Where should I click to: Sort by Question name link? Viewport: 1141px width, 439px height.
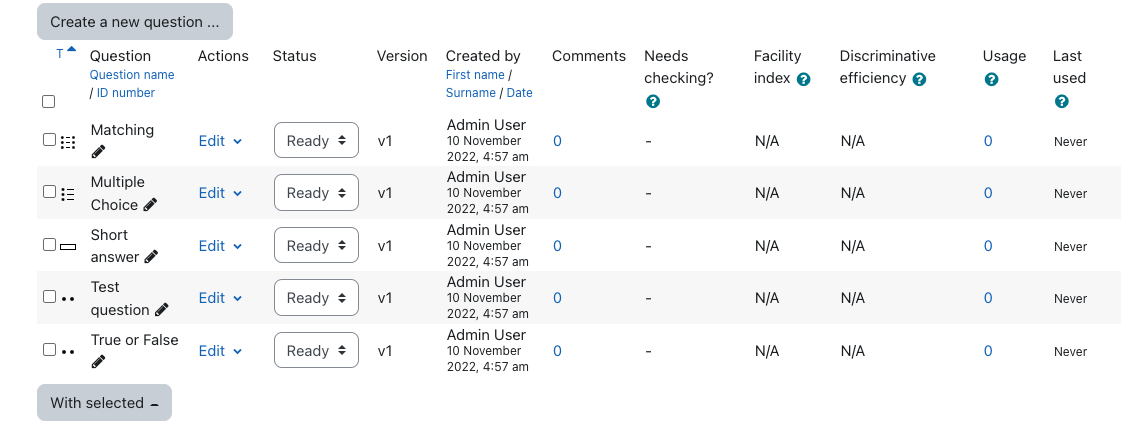[x=132, y=75]
